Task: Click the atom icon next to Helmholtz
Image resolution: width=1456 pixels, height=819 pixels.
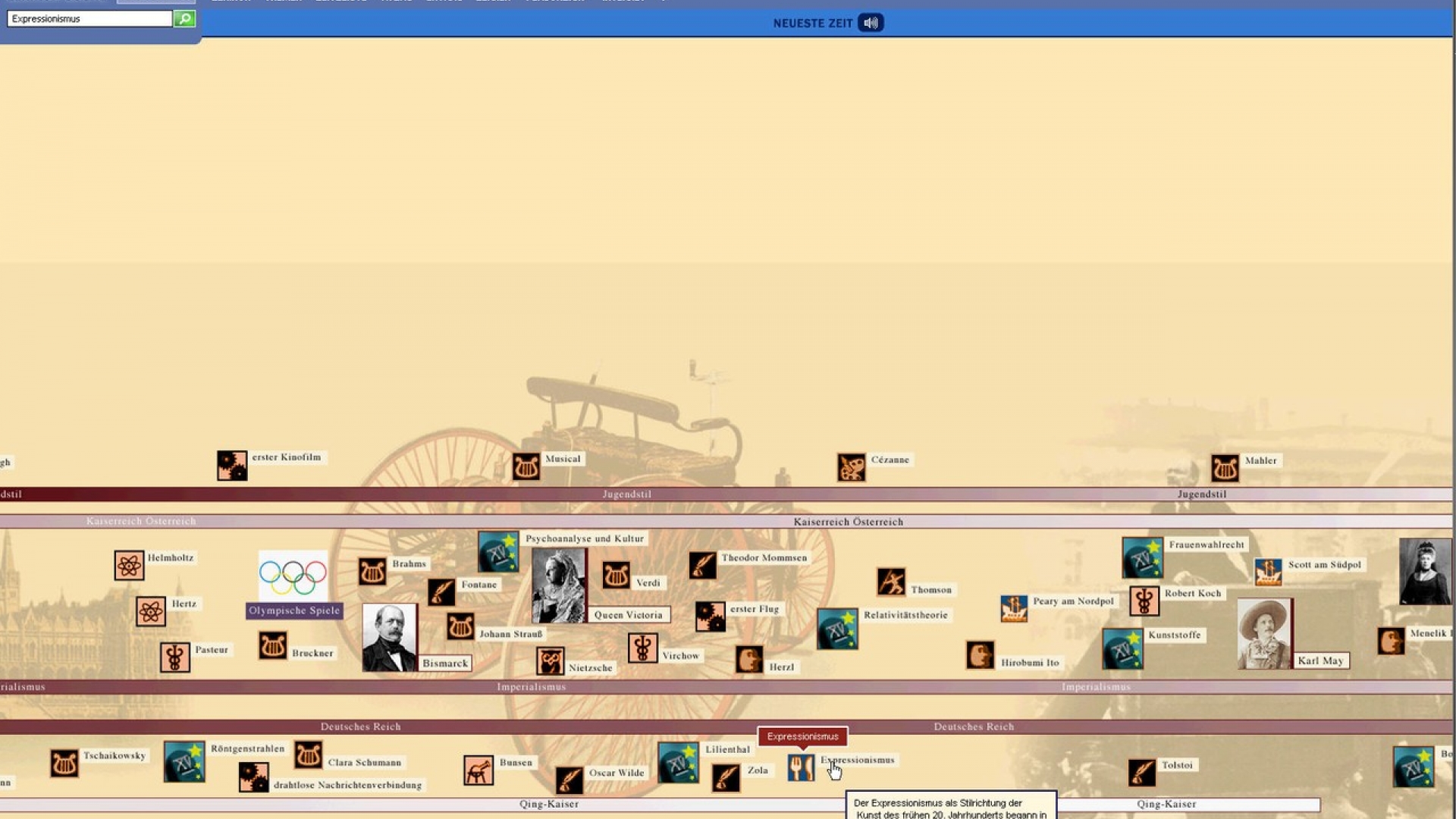Action: point(129,565)
